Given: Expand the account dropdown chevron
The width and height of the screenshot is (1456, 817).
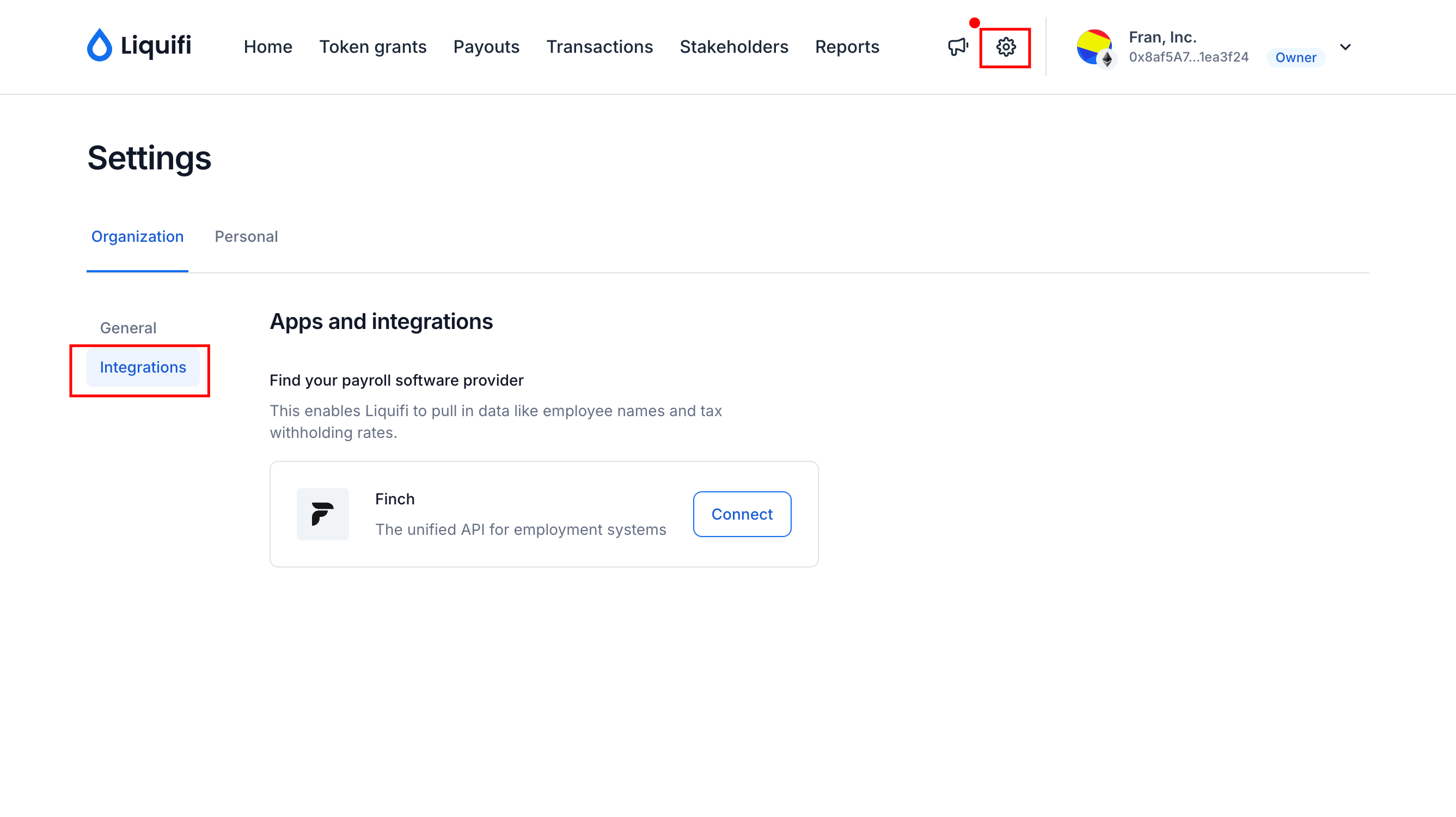Looking at the screenshot, I should (x=1345, y=47).
